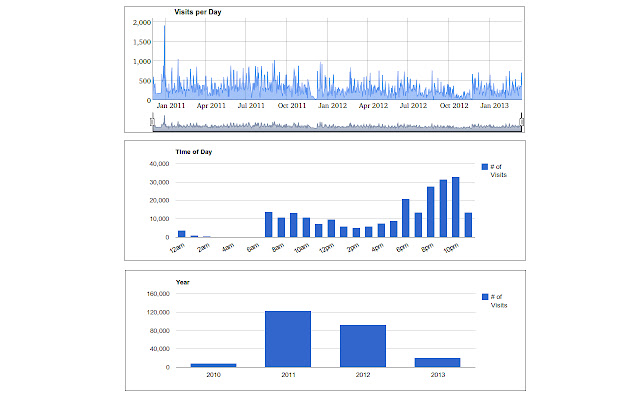The width and height of the screenshot is (640, 400).
Task: Click right handle of range selector
Action: pos(522,122)
